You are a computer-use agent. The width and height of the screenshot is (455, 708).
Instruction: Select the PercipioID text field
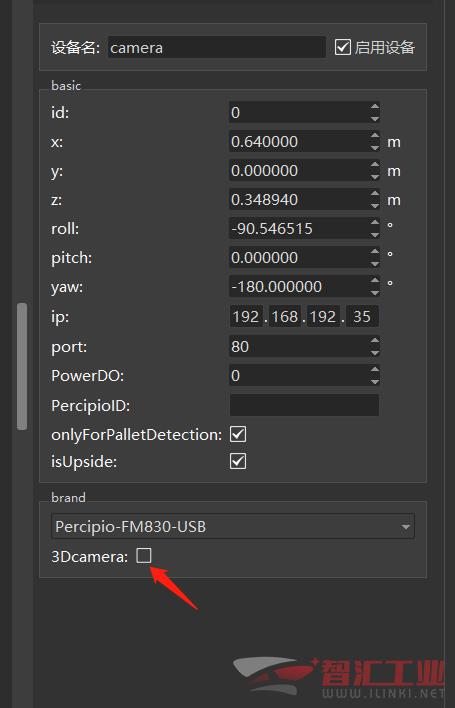304,405
